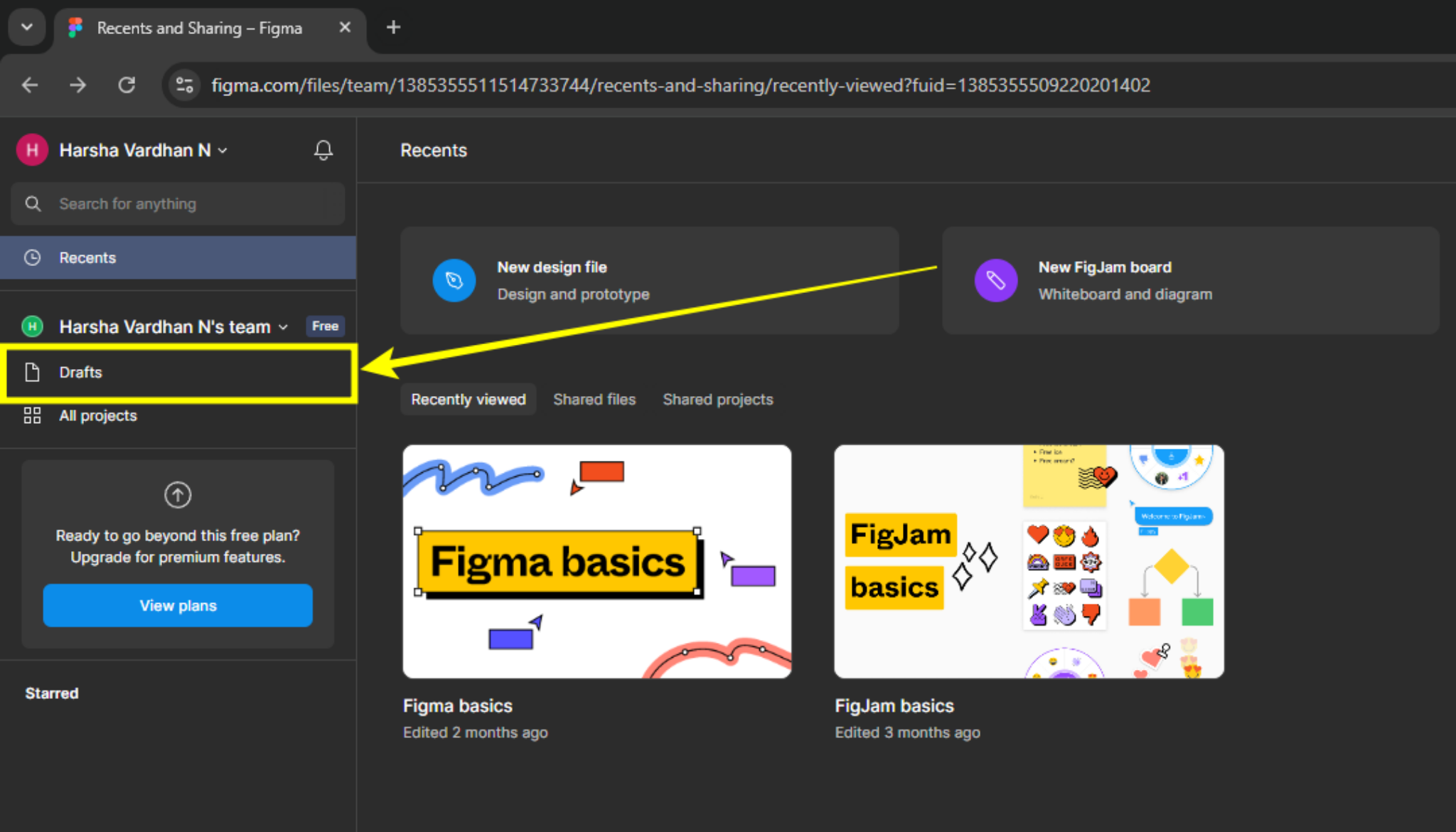The height and width of the screenshot is (832, 1456).
Task: Click the Figma favicon in browser tab
Action: [75, 28]
